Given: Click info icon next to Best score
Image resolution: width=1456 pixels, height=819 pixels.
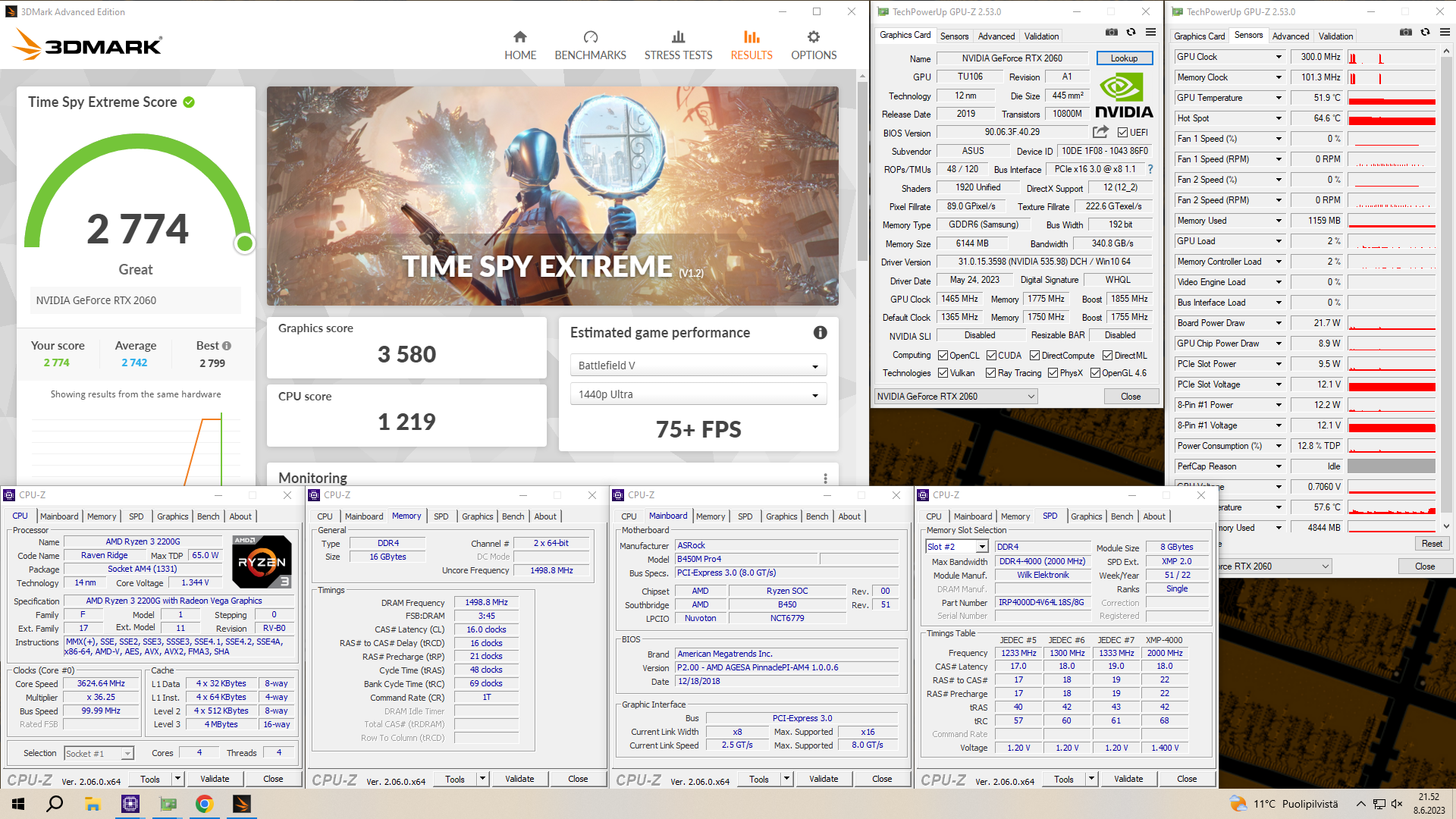Looking at the screenshot, I should (227, 346).
